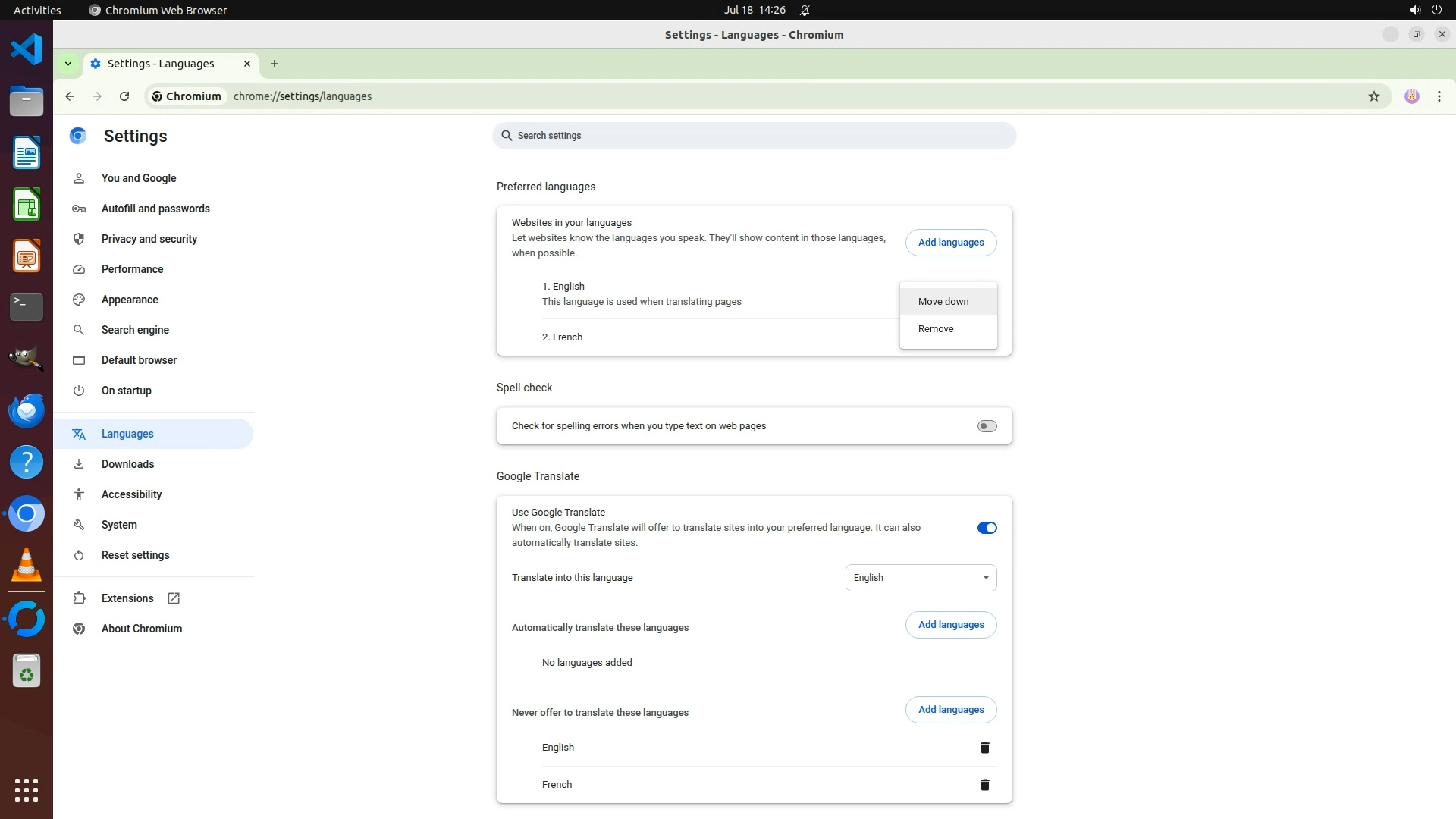The height and width of the screenshot is (819, 1456).
Task: Open new tab with plus button
Action: coord(275,64)
